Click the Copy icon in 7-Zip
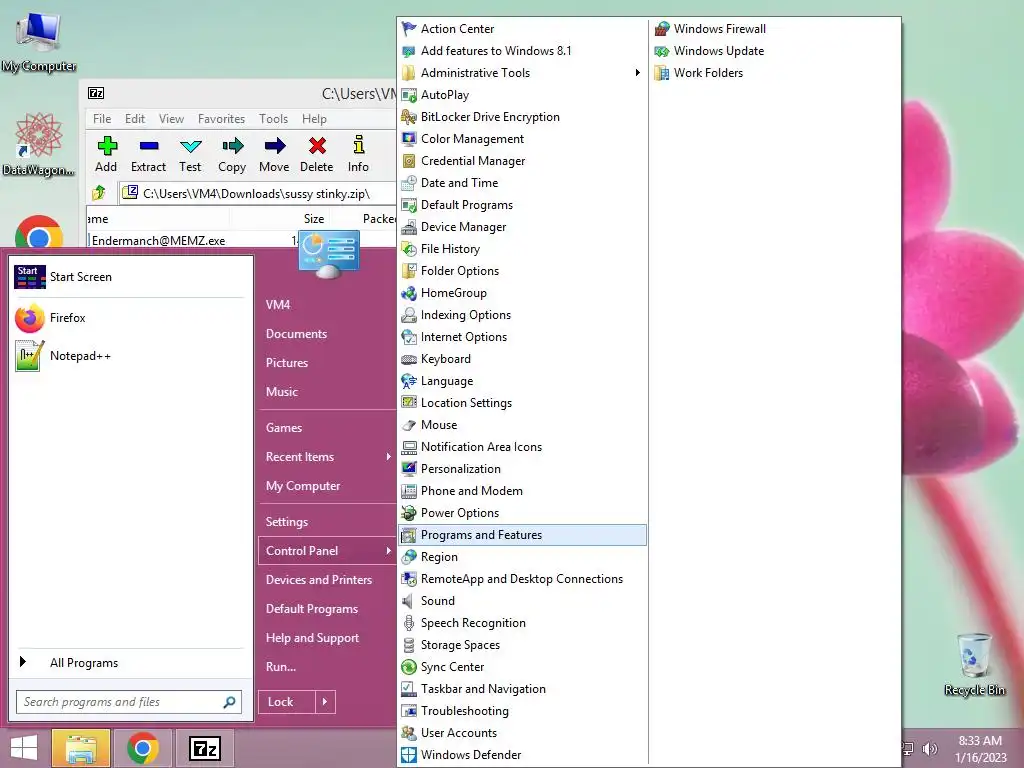The image size is (1024, 768). pos(232,146)
